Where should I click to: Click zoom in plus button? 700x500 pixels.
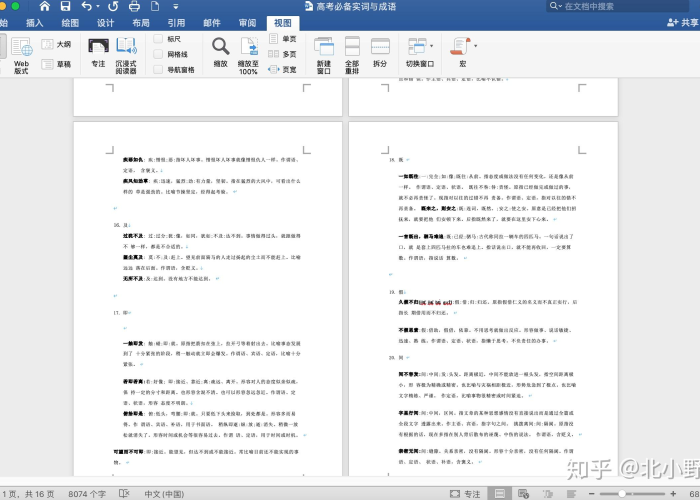pos(673,494)
